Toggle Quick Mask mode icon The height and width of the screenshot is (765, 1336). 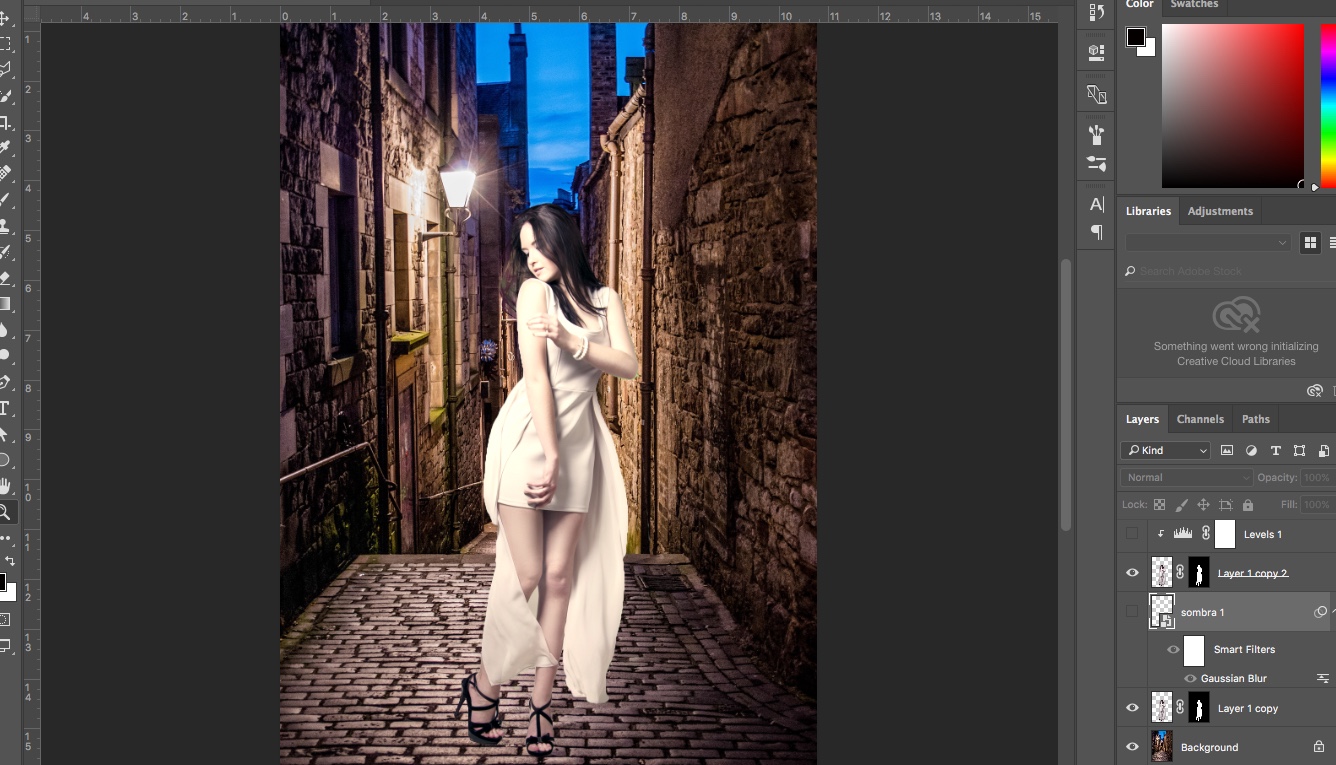pyautogui.click(x=4, y=620)
